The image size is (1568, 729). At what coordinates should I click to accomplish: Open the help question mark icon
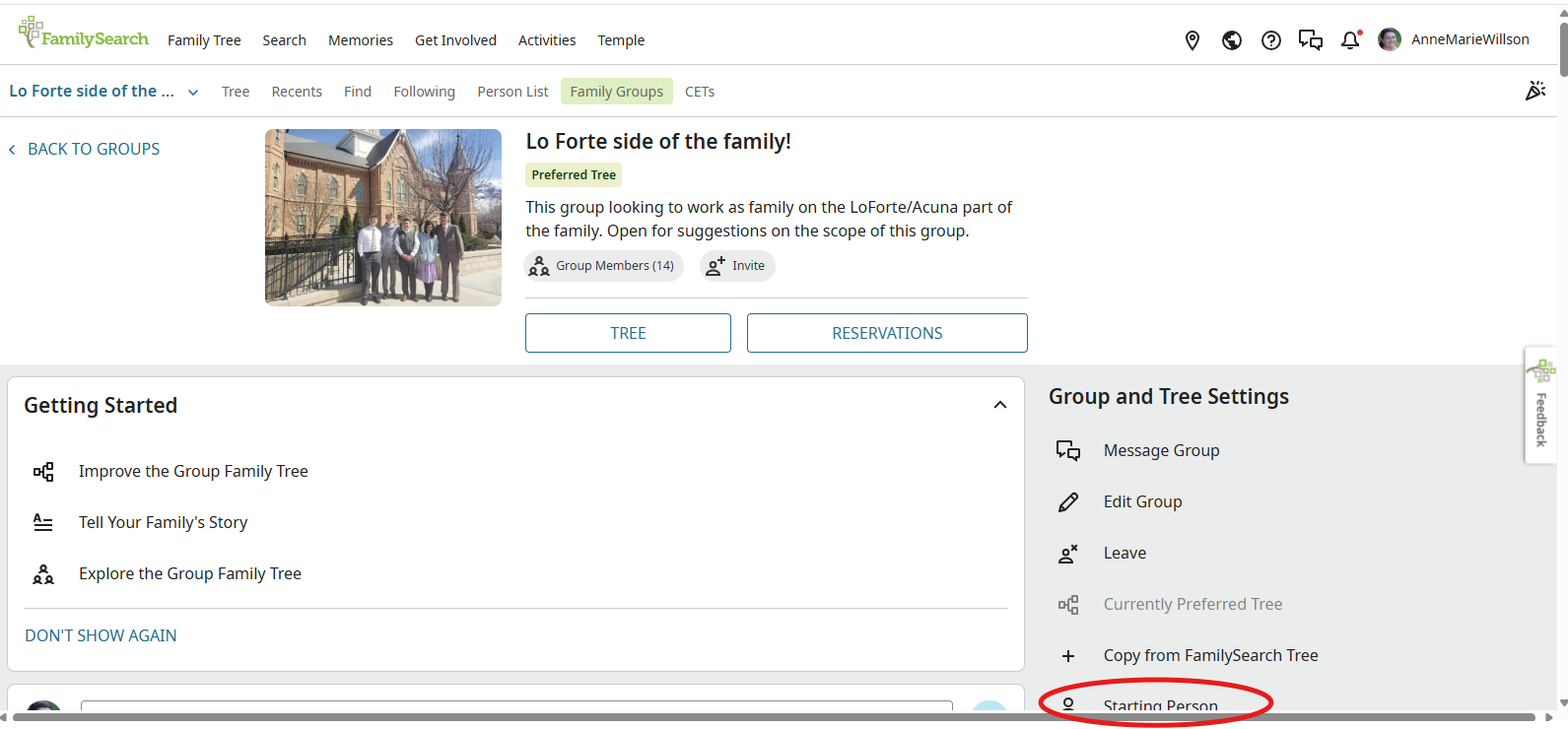pos(1271,40)
